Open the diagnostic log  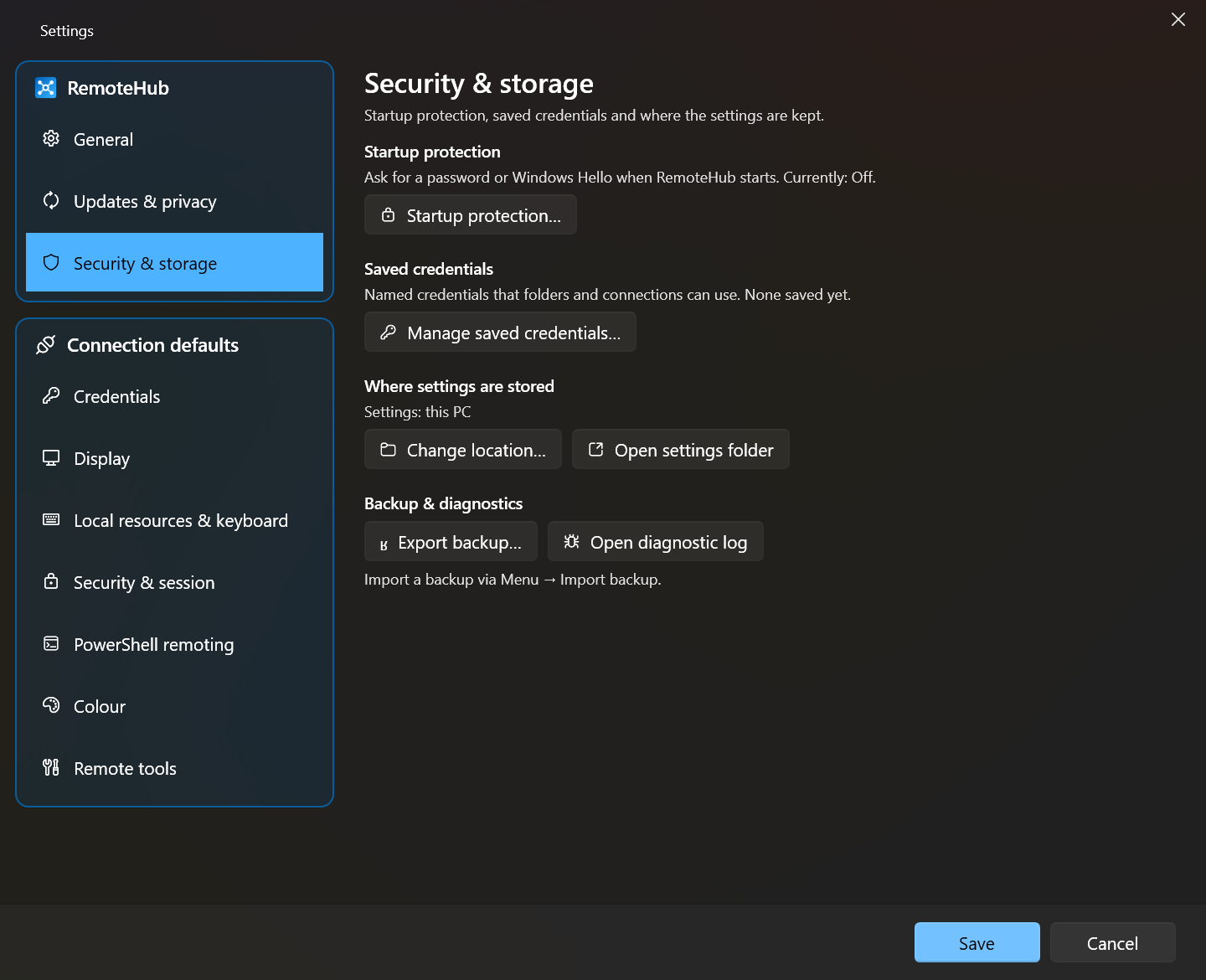(656, 542)
